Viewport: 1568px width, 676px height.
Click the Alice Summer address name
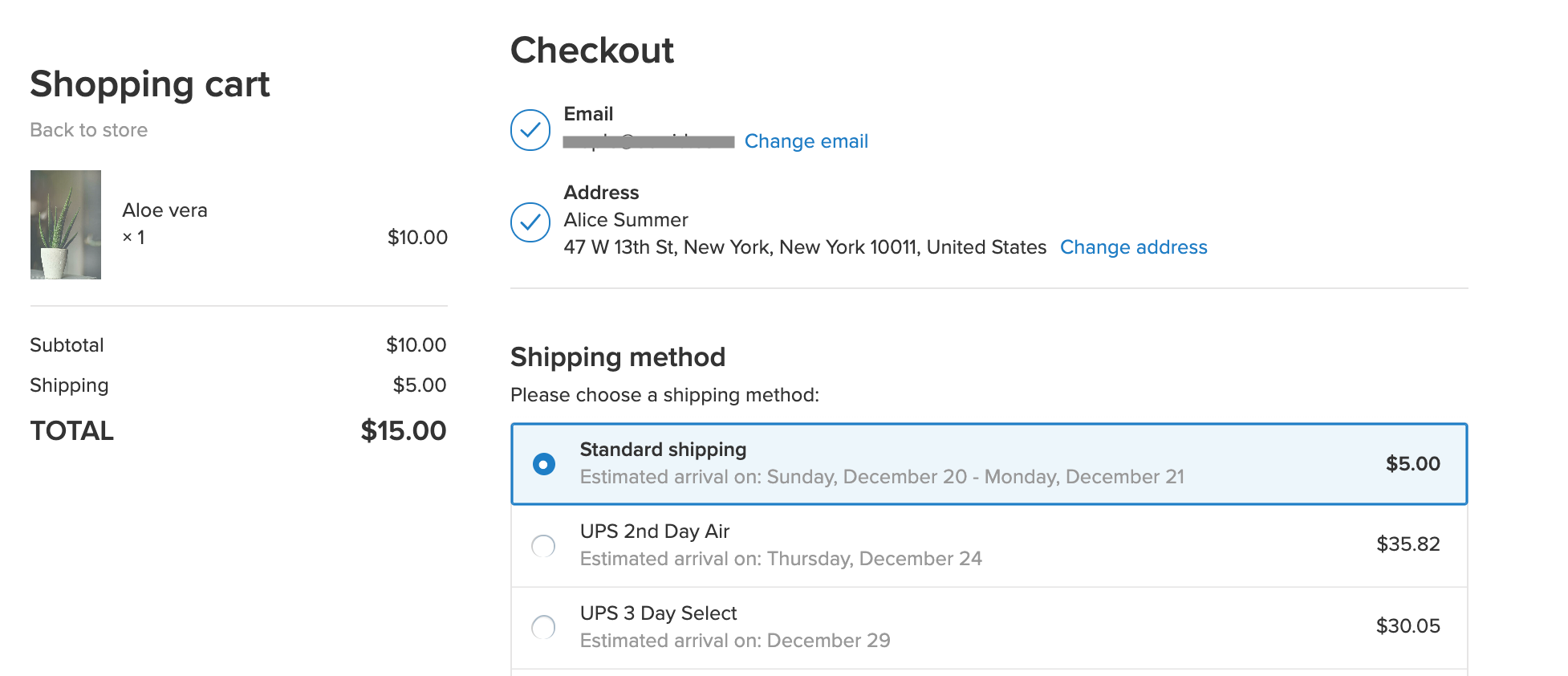point(626,220)
